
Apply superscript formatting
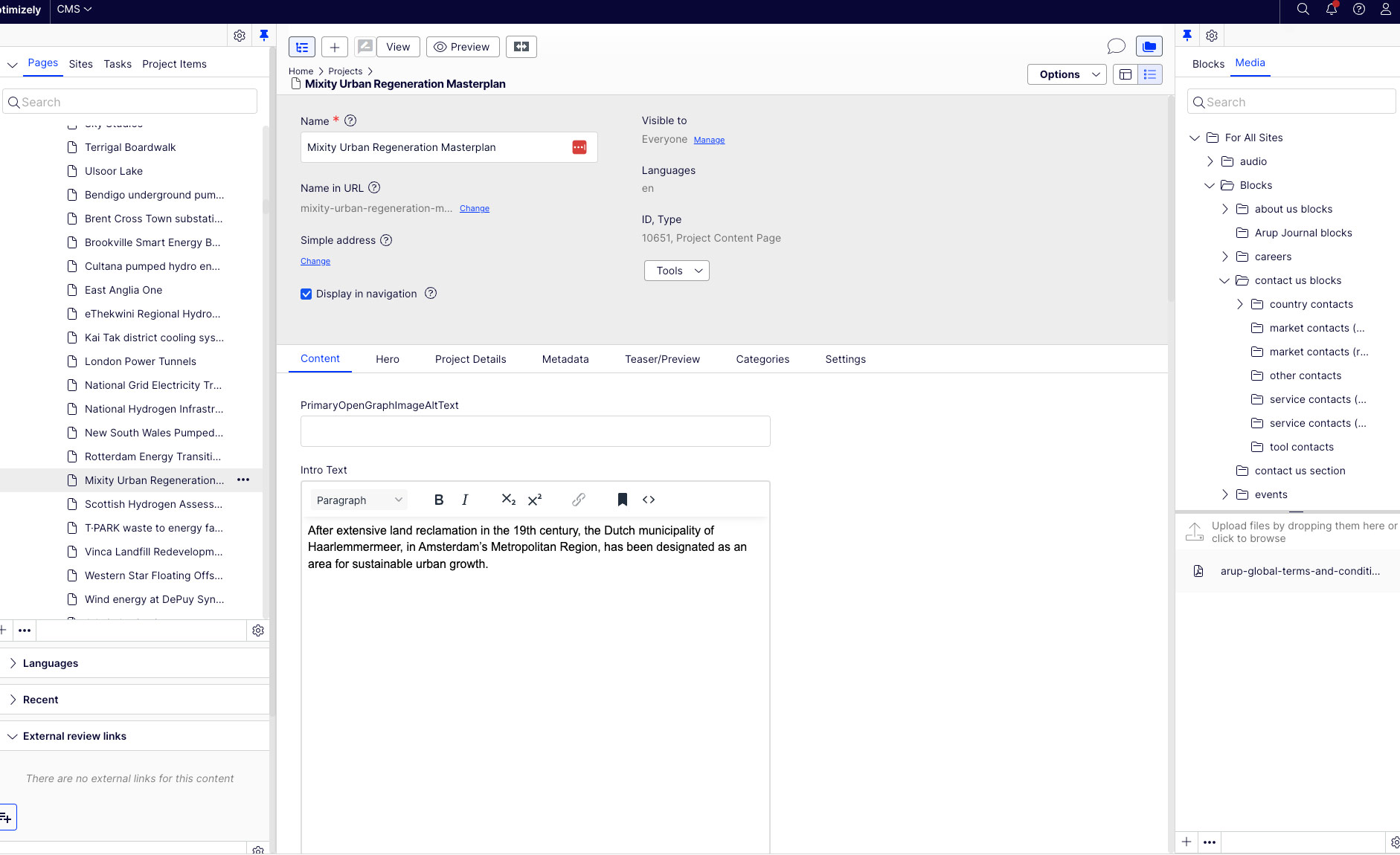click(x=535, y=500)
